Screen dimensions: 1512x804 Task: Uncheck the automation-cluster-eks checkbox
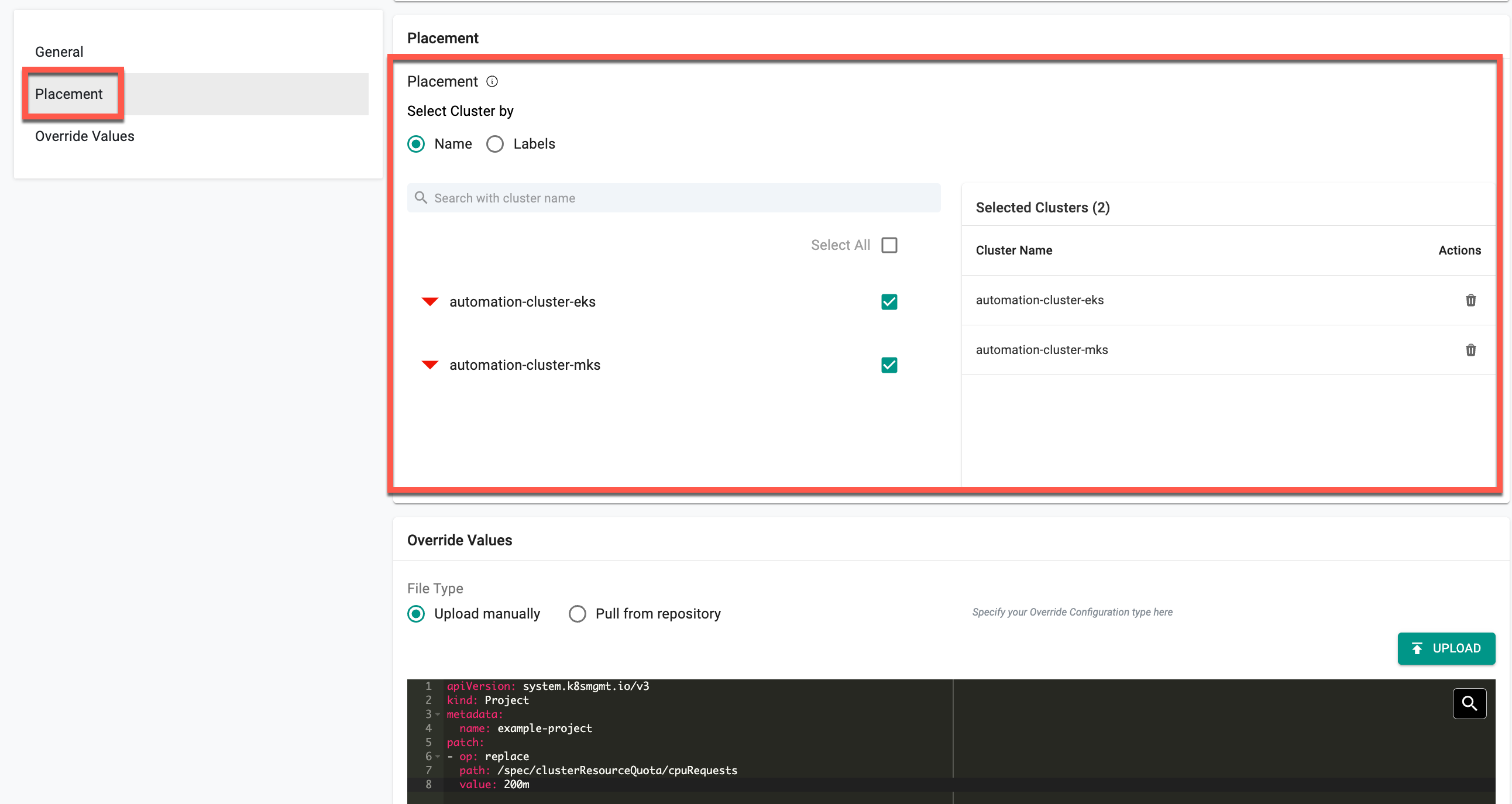coord(889,302)
